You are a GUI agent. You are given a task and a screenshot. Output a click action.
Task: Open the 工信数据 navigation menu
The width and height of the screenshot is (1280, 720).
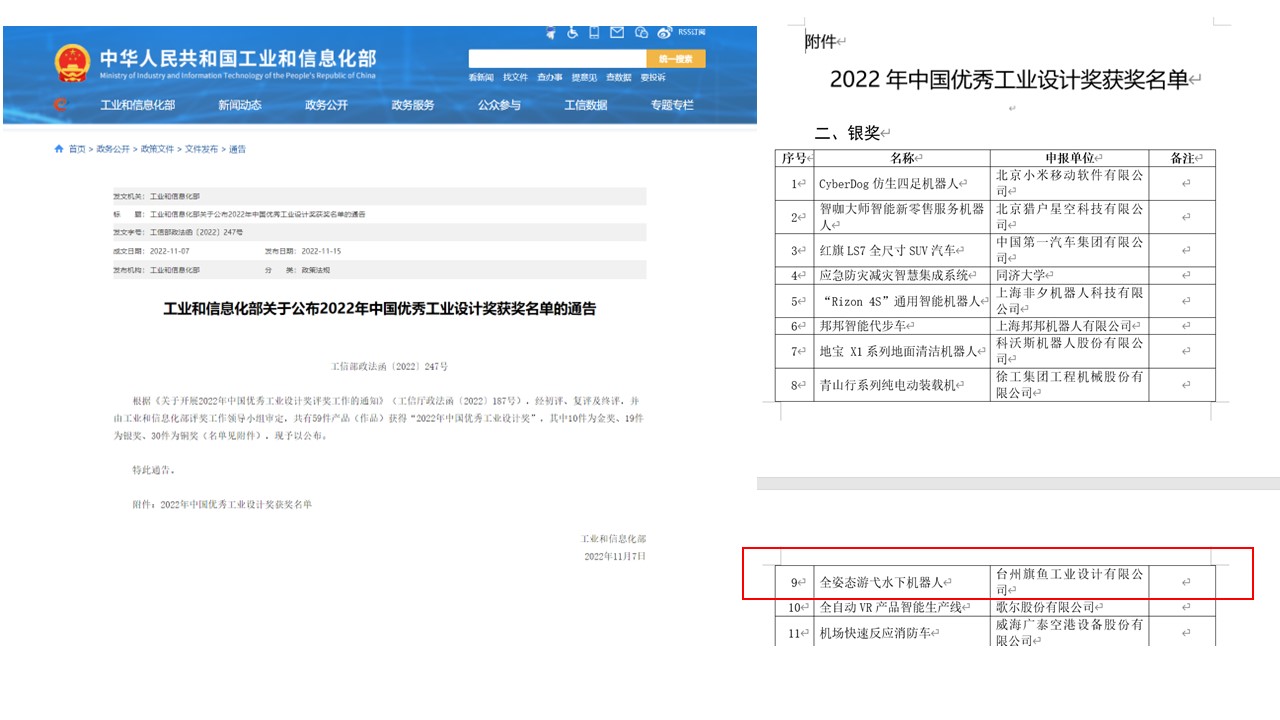(x=586, y=105)
